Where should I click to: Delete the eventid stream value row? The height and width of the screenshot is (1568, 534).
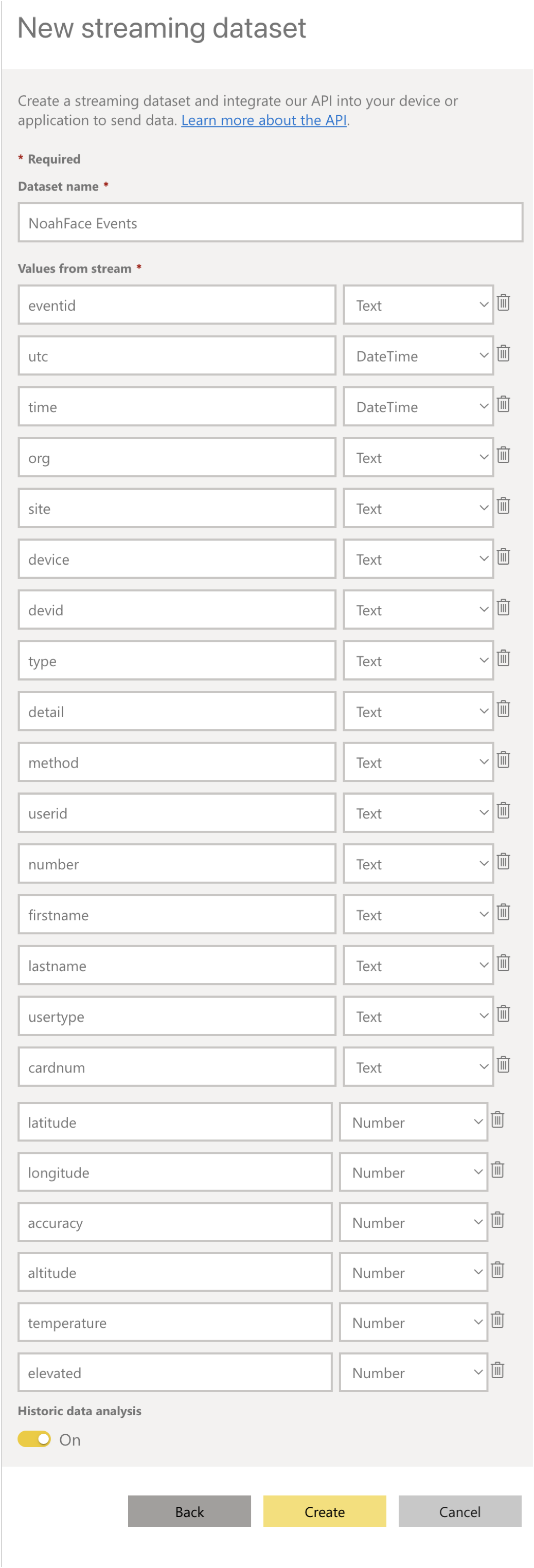(x=503, y=302)
